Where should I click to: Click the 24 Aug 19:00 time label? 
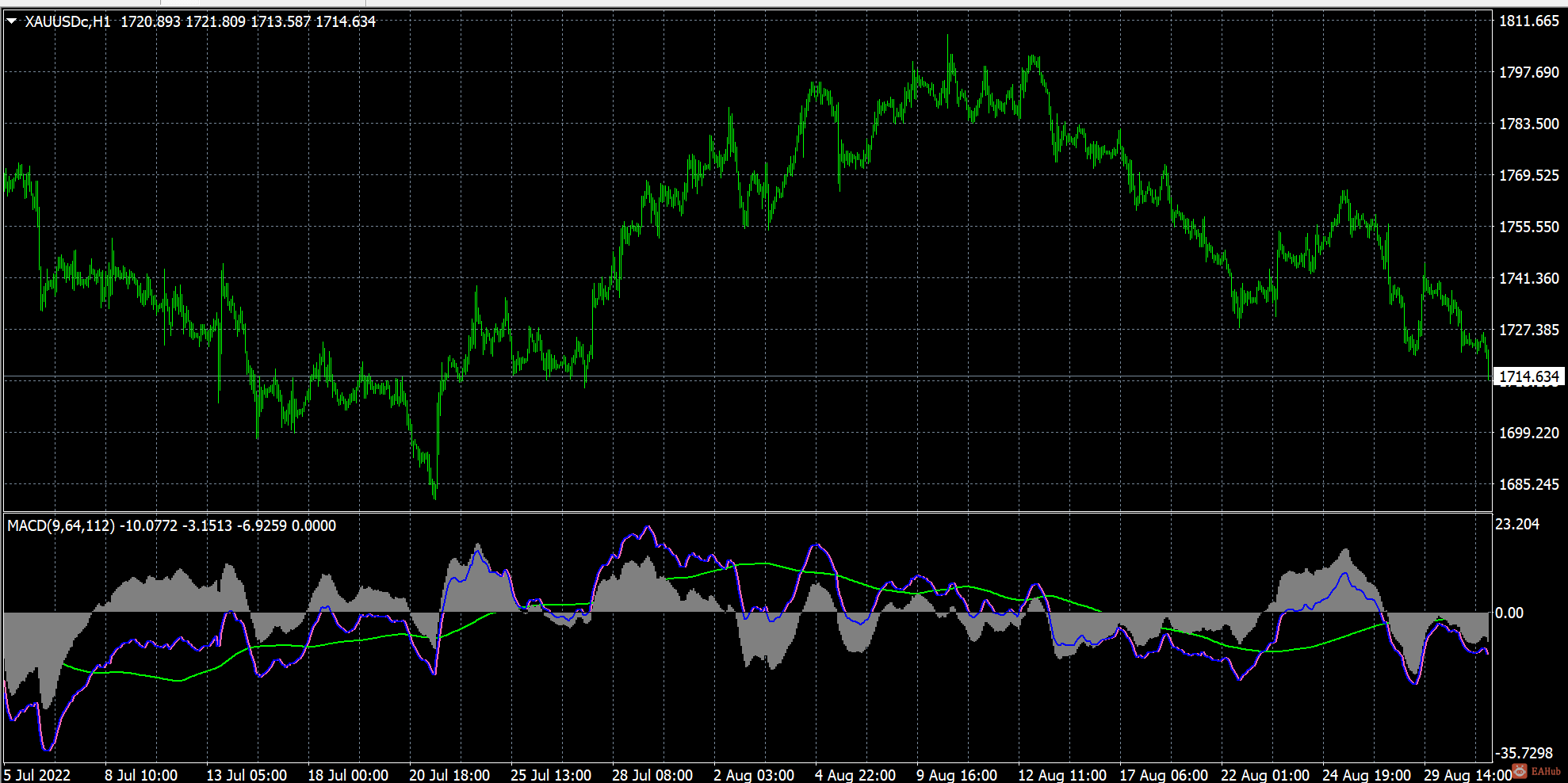tap(1367, 774)
